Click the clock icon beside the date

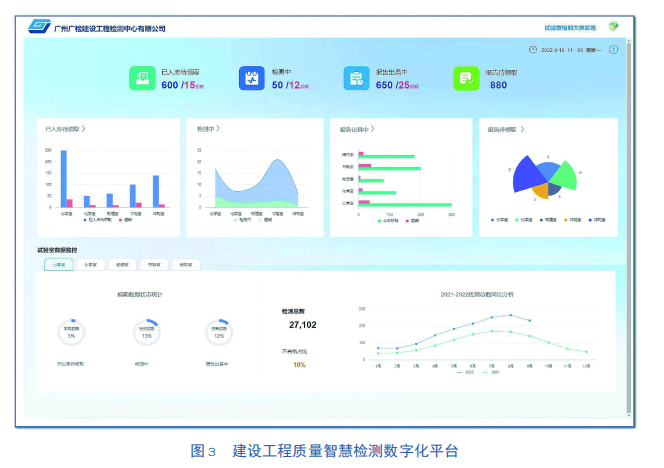pos(532,49)
